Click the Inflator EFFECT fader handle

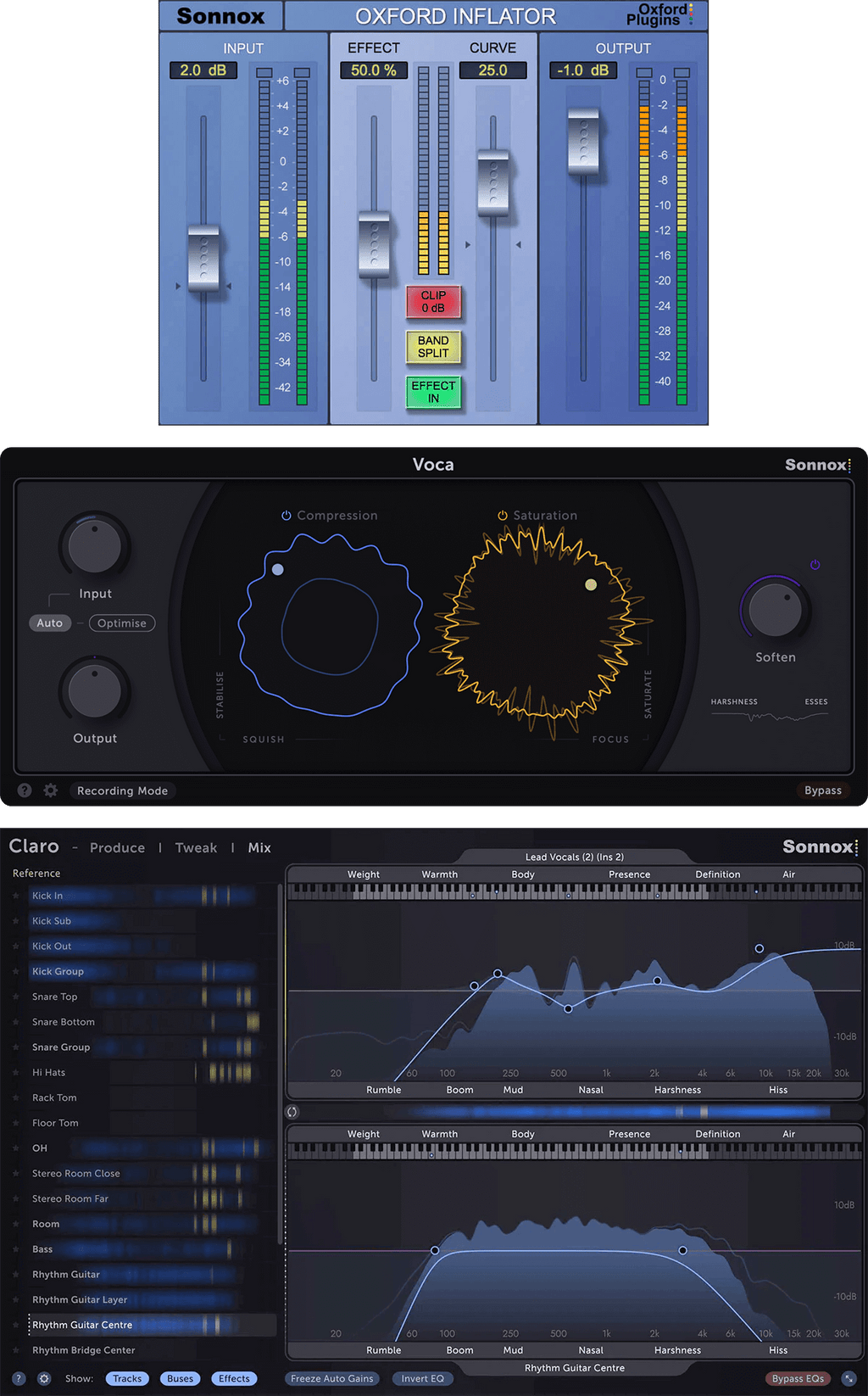coord(374,245)
